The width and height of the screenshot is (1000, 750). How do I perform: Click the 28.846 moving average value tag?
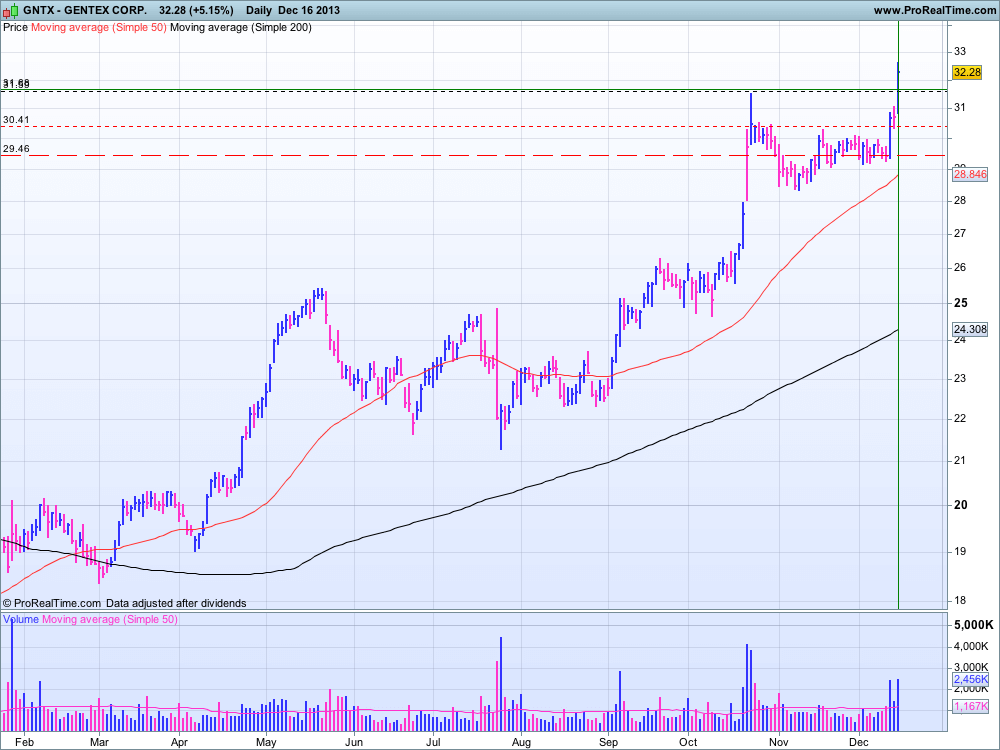coord(969,174)
